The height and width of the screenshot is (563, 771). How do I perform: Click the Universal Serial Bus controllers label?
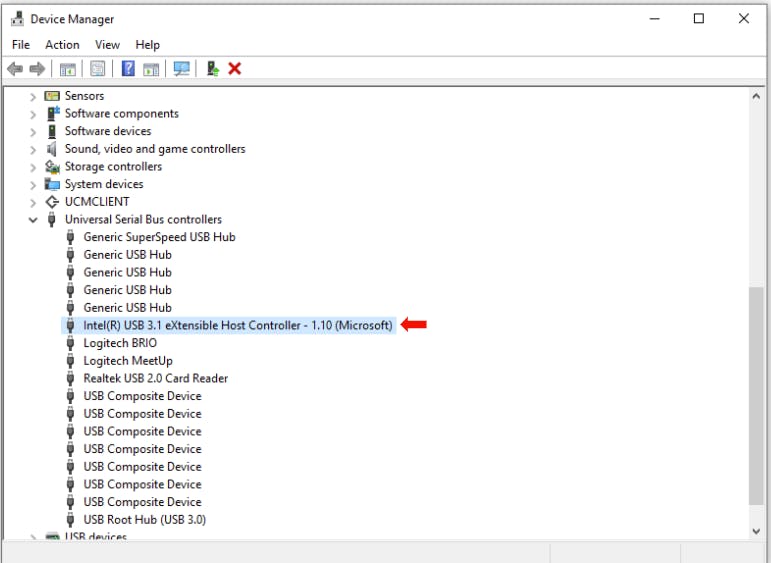(143, 219)
